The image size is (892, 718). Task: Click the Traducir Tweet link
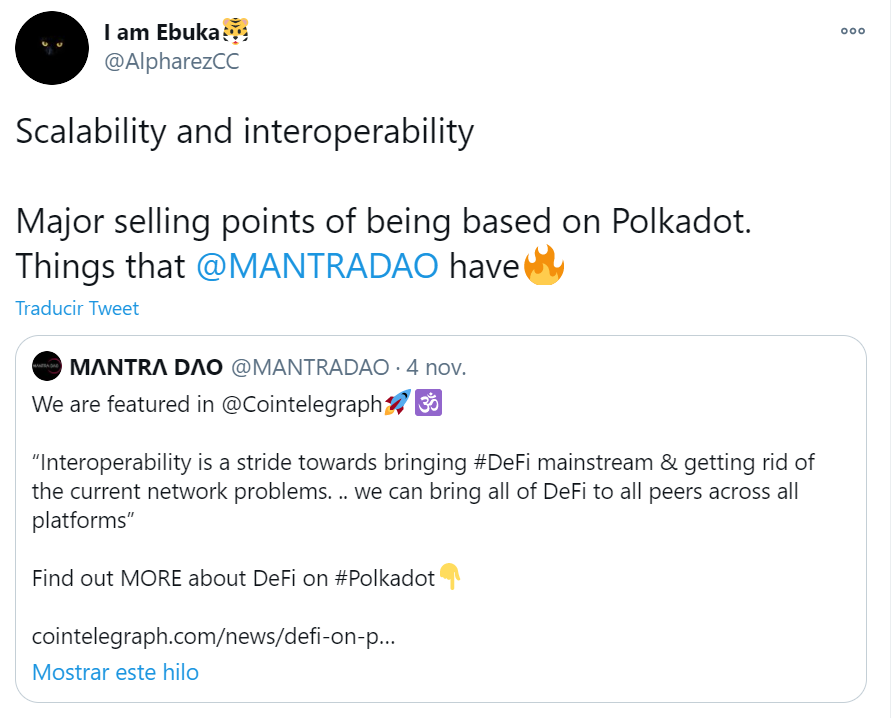(x=77, y=308)
